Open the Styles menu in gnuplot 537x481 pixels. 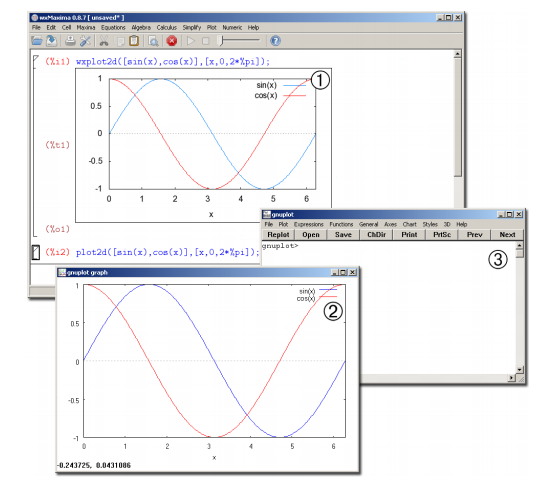[x=430, y=224]
